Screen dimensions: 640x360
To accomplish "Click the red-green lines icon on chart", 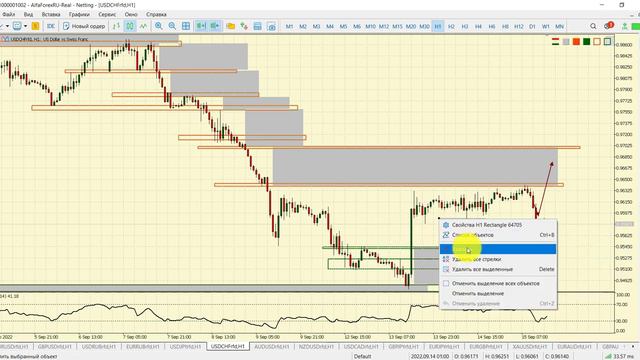I will (555, 42).
